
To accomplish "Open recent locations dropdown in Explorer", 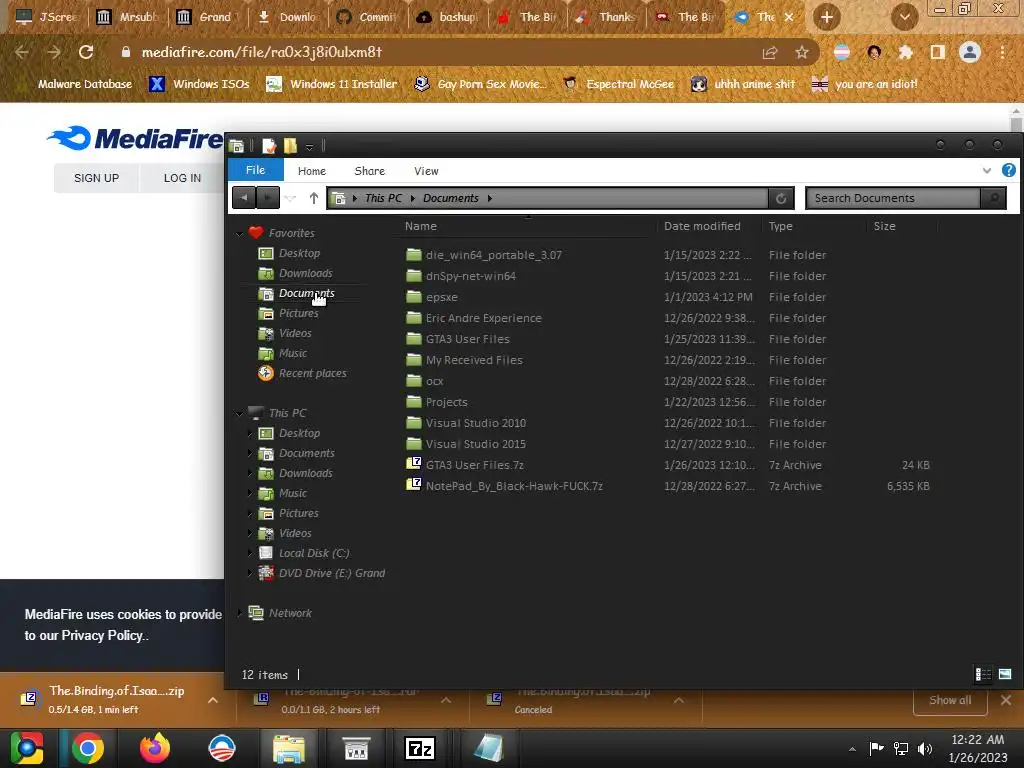I will (291, 198).
